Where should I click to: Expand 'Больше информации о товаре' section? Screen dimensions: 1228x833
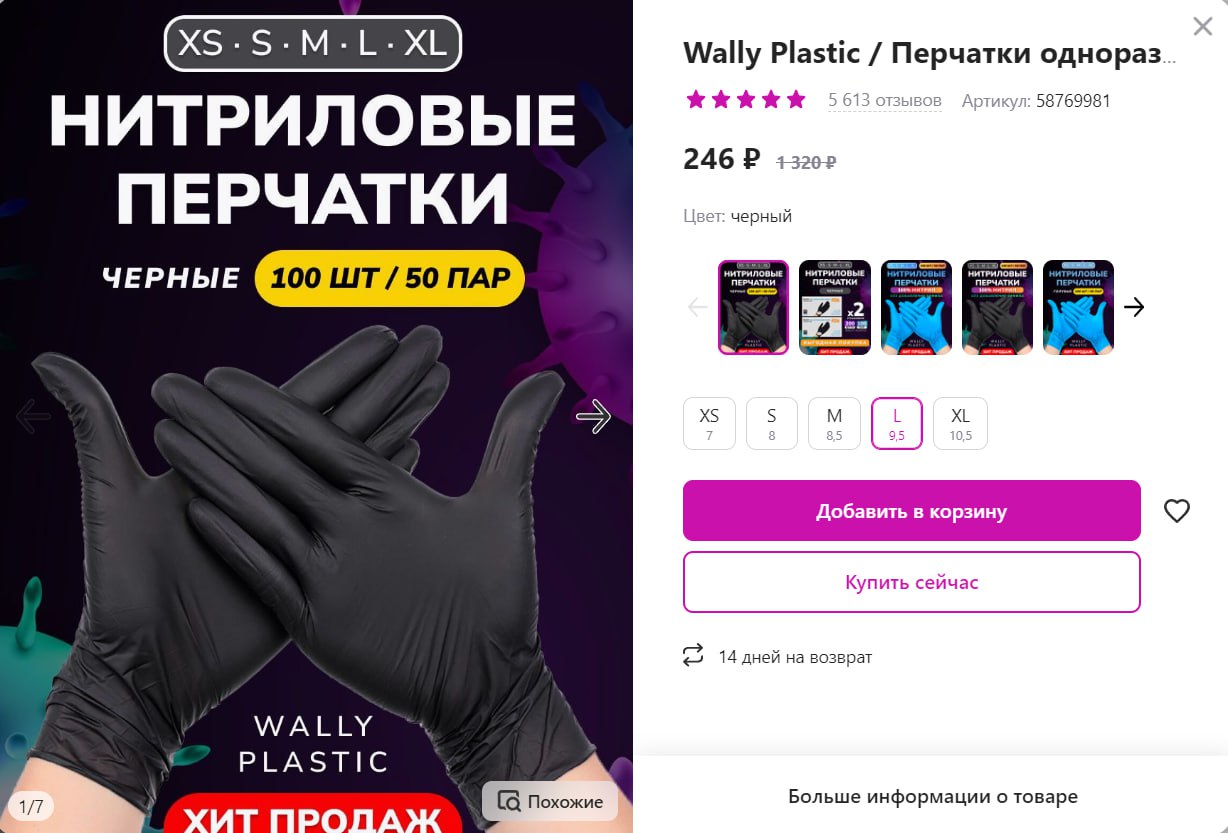tap(932, 797)
